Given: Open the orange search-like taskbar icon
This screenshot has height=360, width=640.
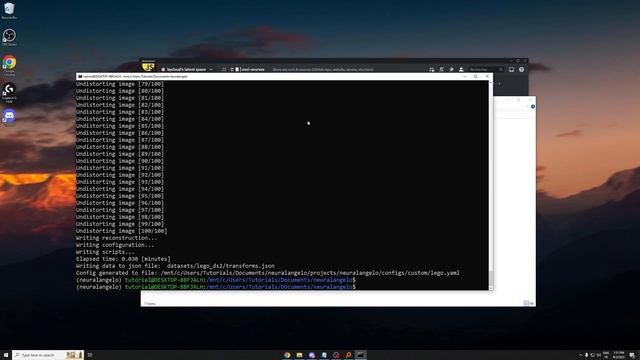Looking at the screenshot, I should [x=348, y=355].
